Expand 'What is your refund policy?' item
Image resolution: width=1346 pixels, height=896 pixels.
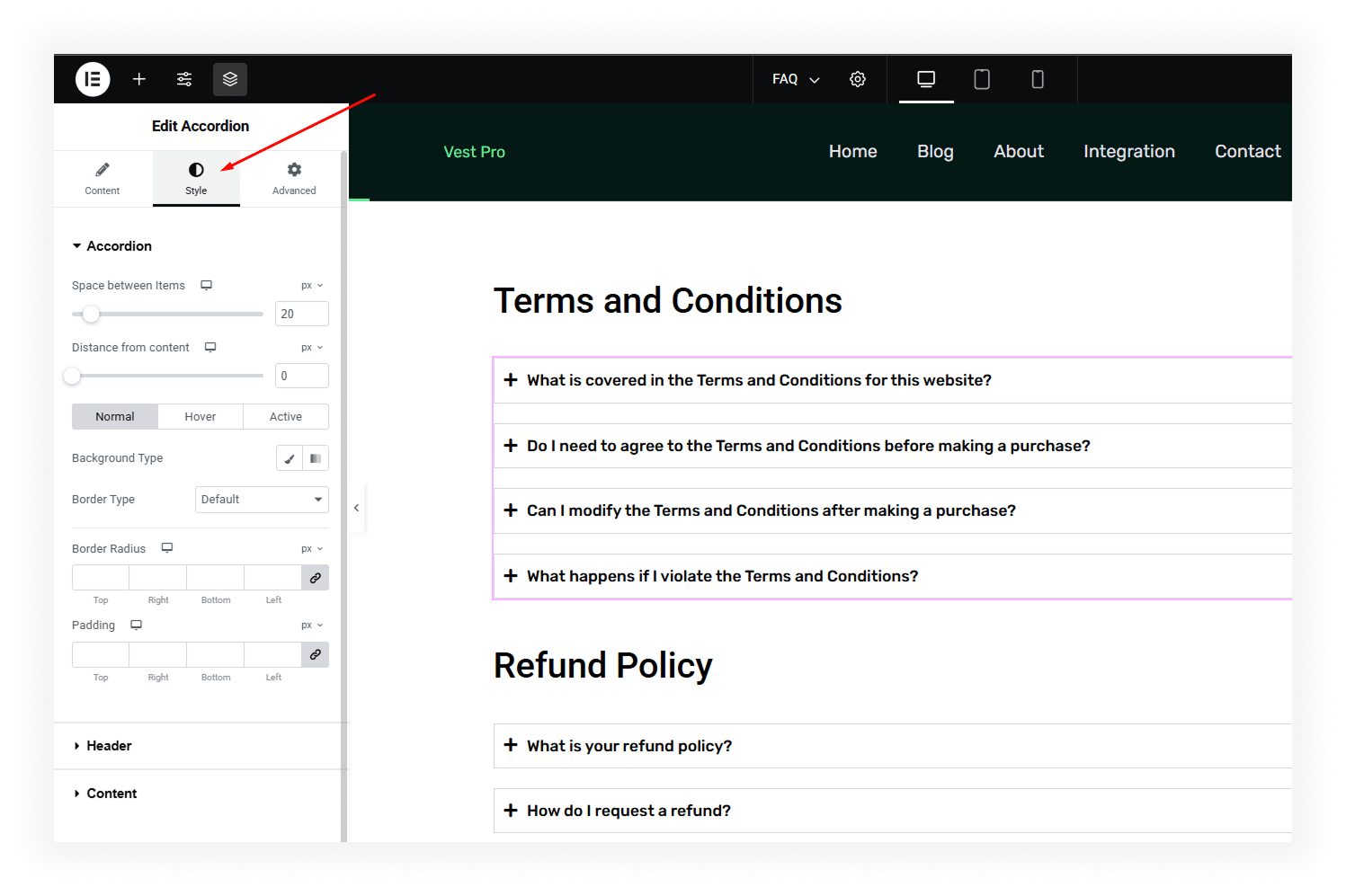click(x=893, y=746)
